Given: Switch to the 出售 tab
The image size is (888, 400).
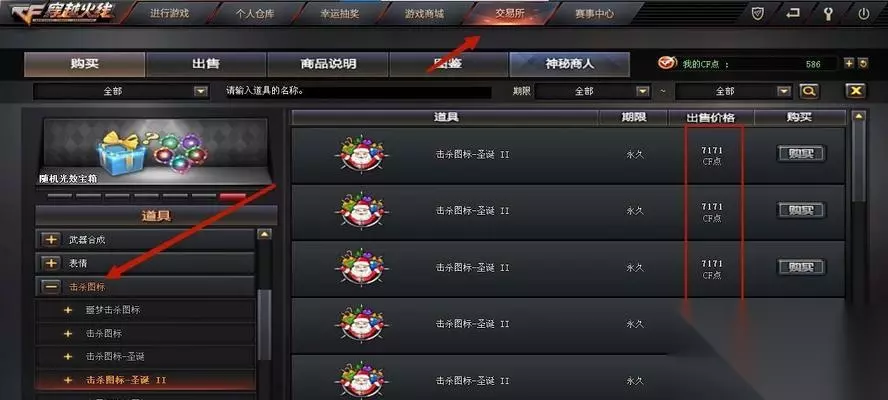Looking at the screenshot, I should [x=206, y=64].
